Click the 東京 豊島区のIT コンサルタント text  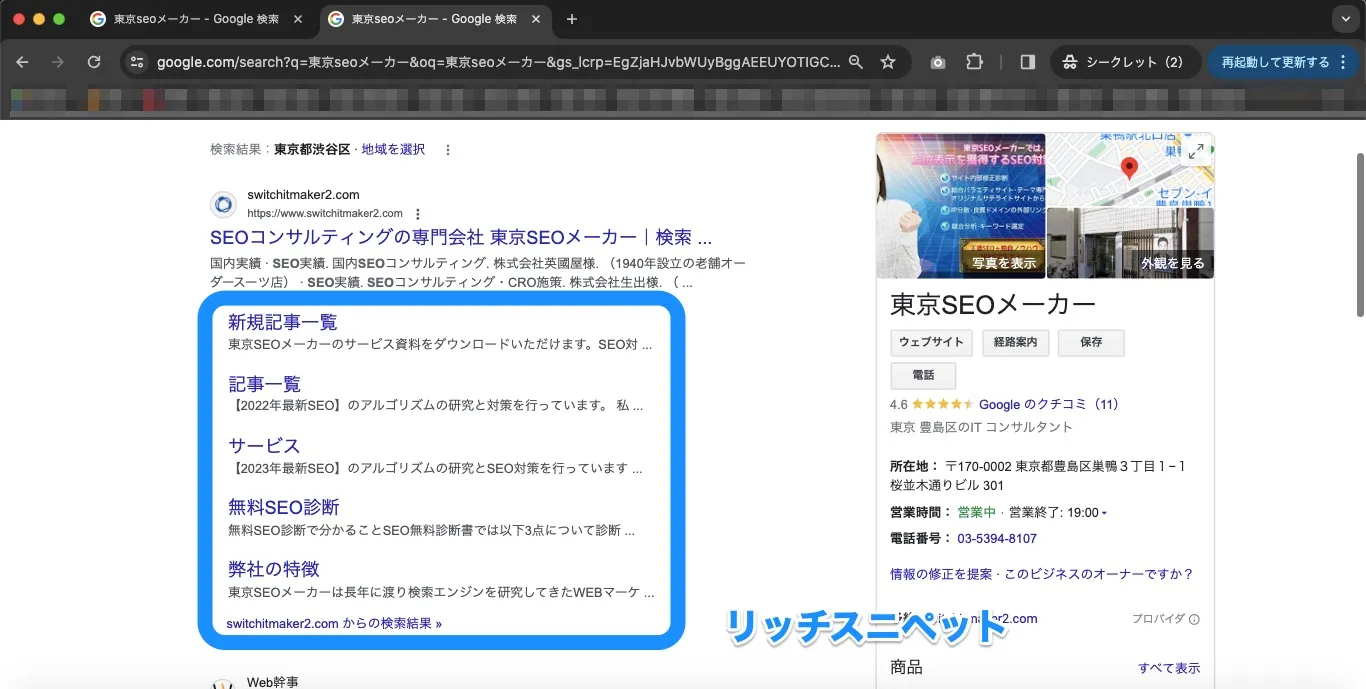point(981,427)
